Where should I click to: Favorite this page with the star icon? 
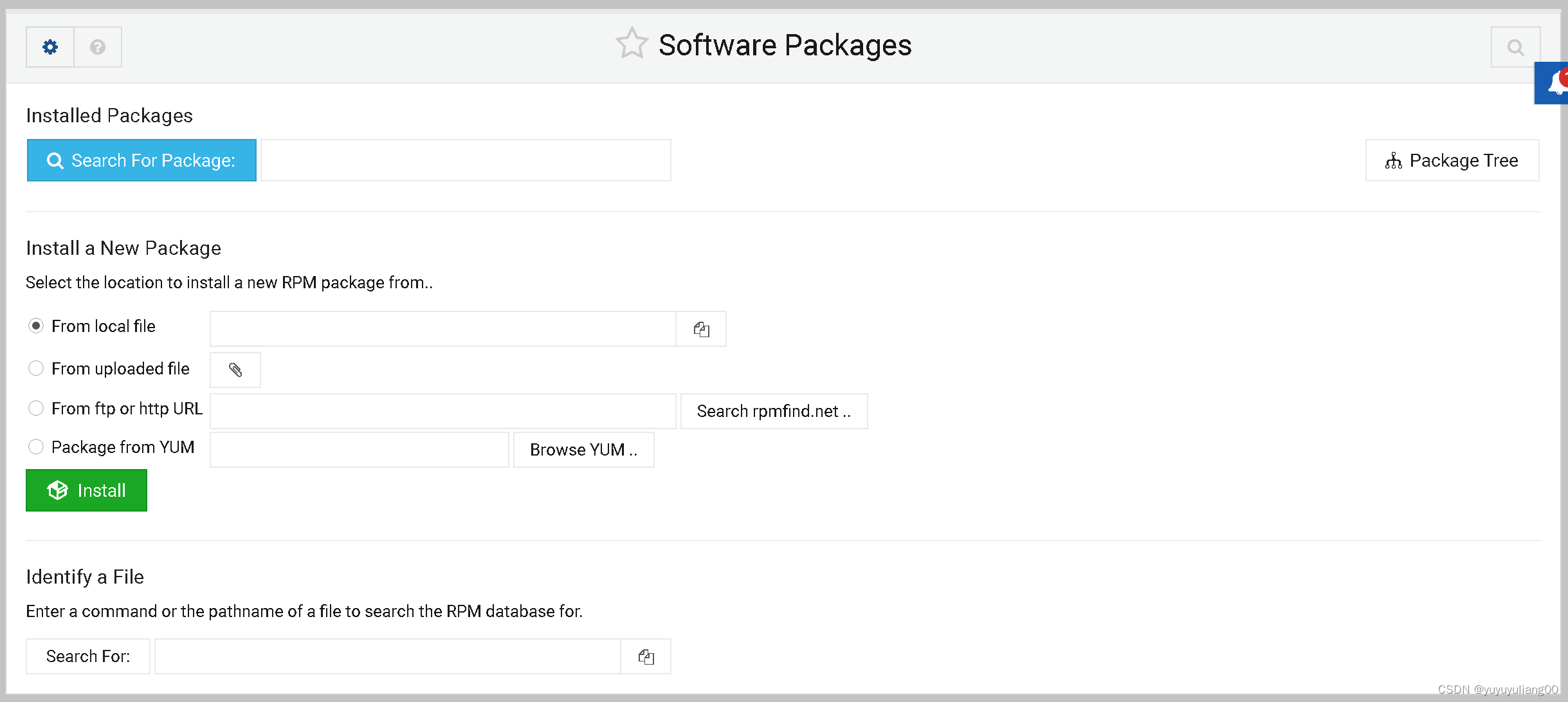(x=632, y=44)
